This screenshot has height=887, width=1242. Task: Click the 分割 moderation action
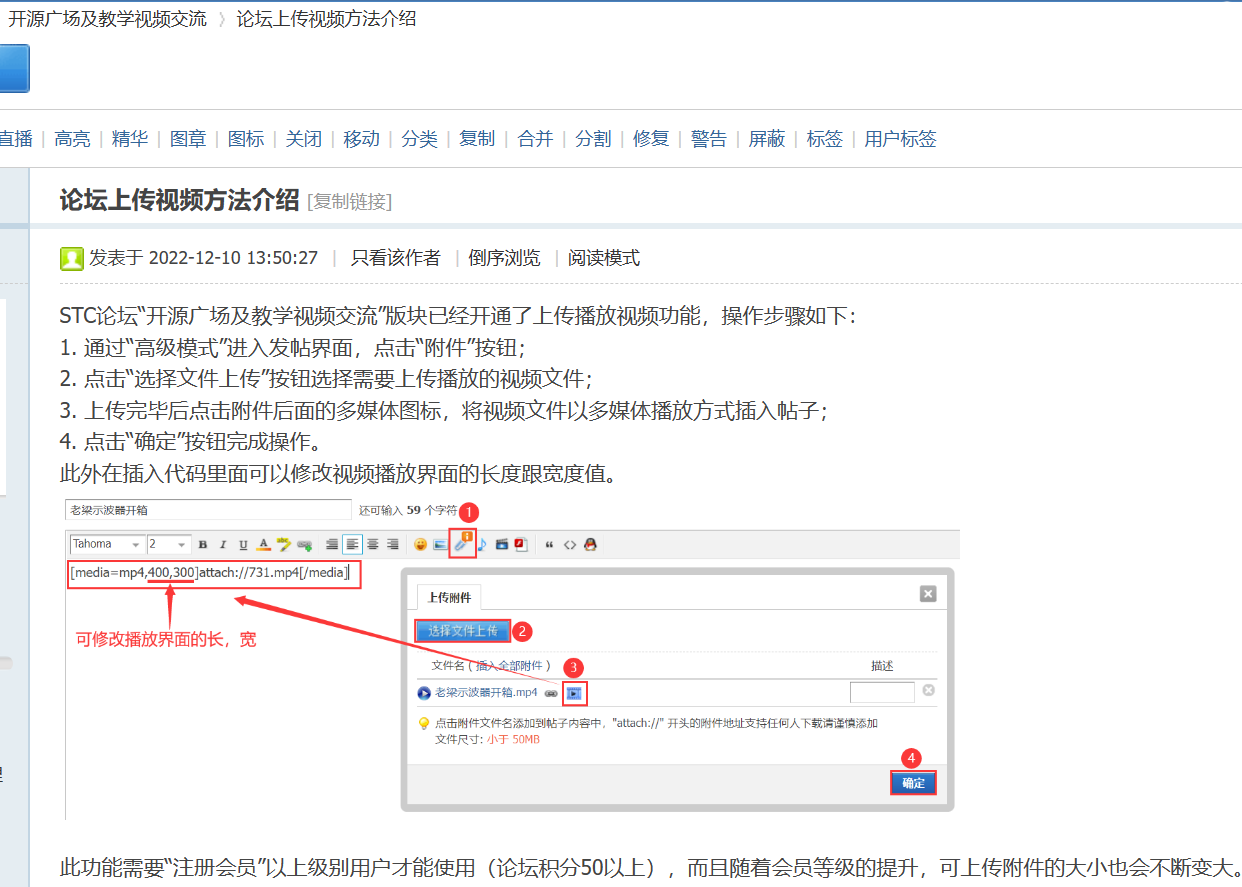click(x=593, y=139)
